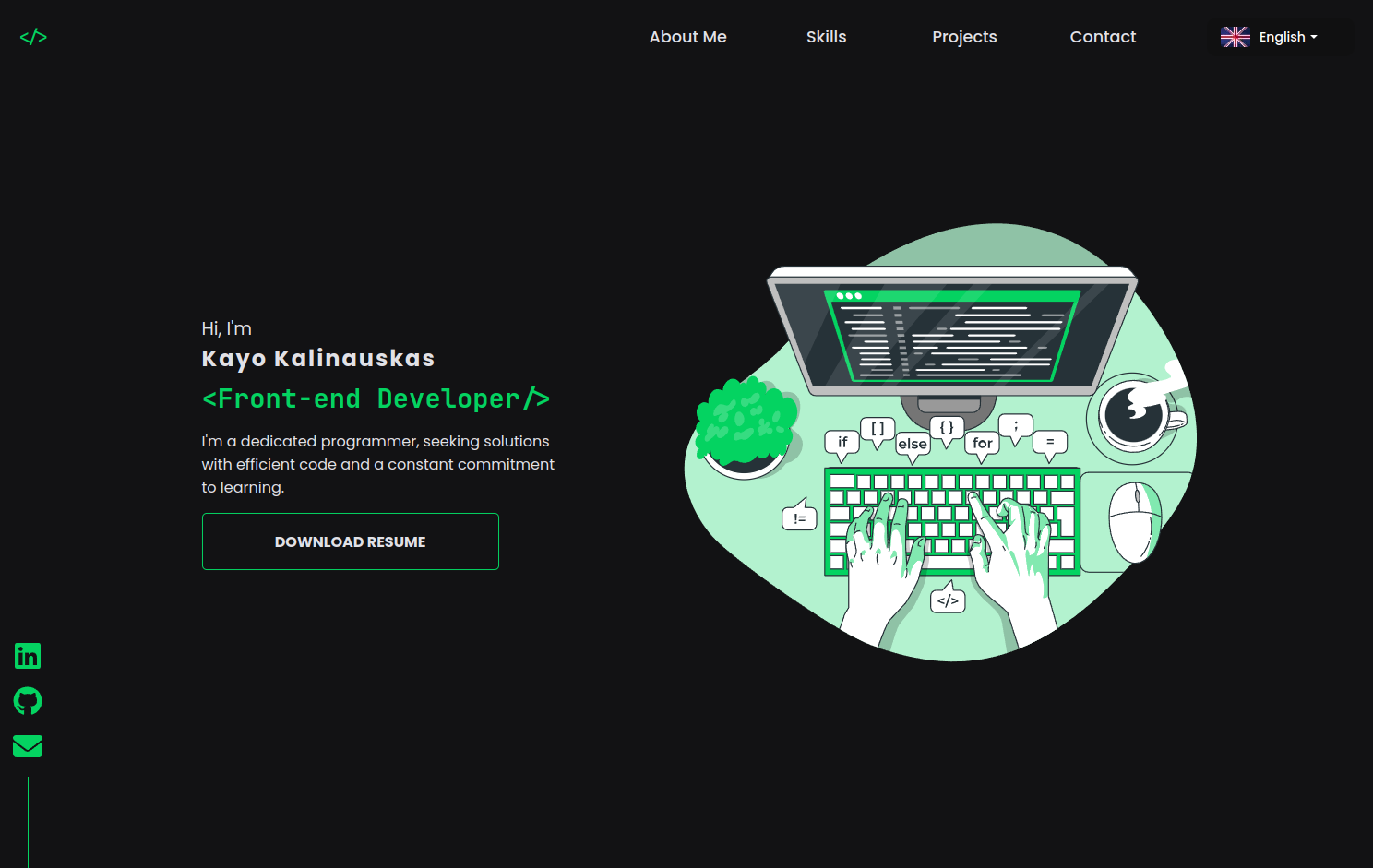
Task: Click the name text "Kayo Kalinauskas"
Action: [x=318, y=359]
